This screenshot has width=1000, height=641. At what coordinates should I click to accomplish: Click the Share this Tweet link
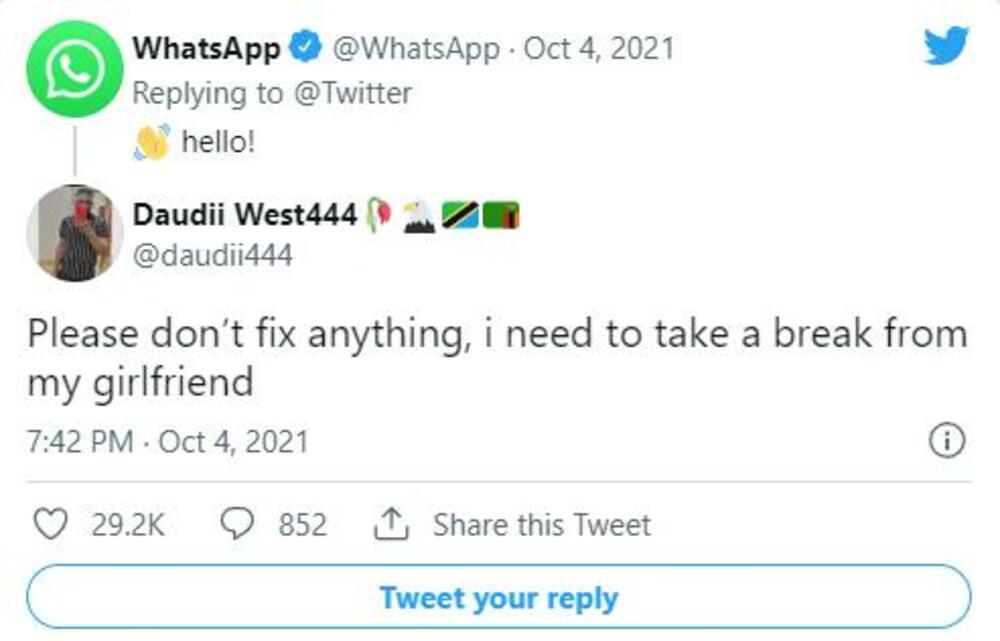pyautogui.click(x=541, y=525)
